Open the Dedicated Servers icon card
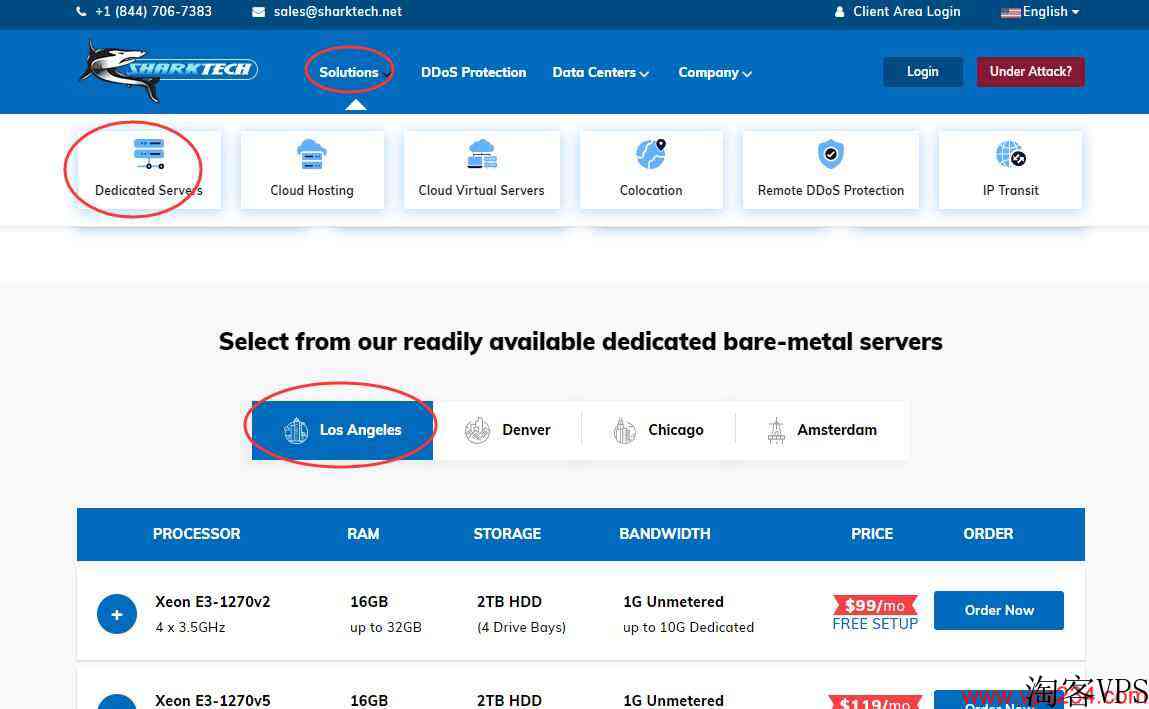Image resolution: width=1149 pixels, height=709 pixels. click(x=149, y=169)
